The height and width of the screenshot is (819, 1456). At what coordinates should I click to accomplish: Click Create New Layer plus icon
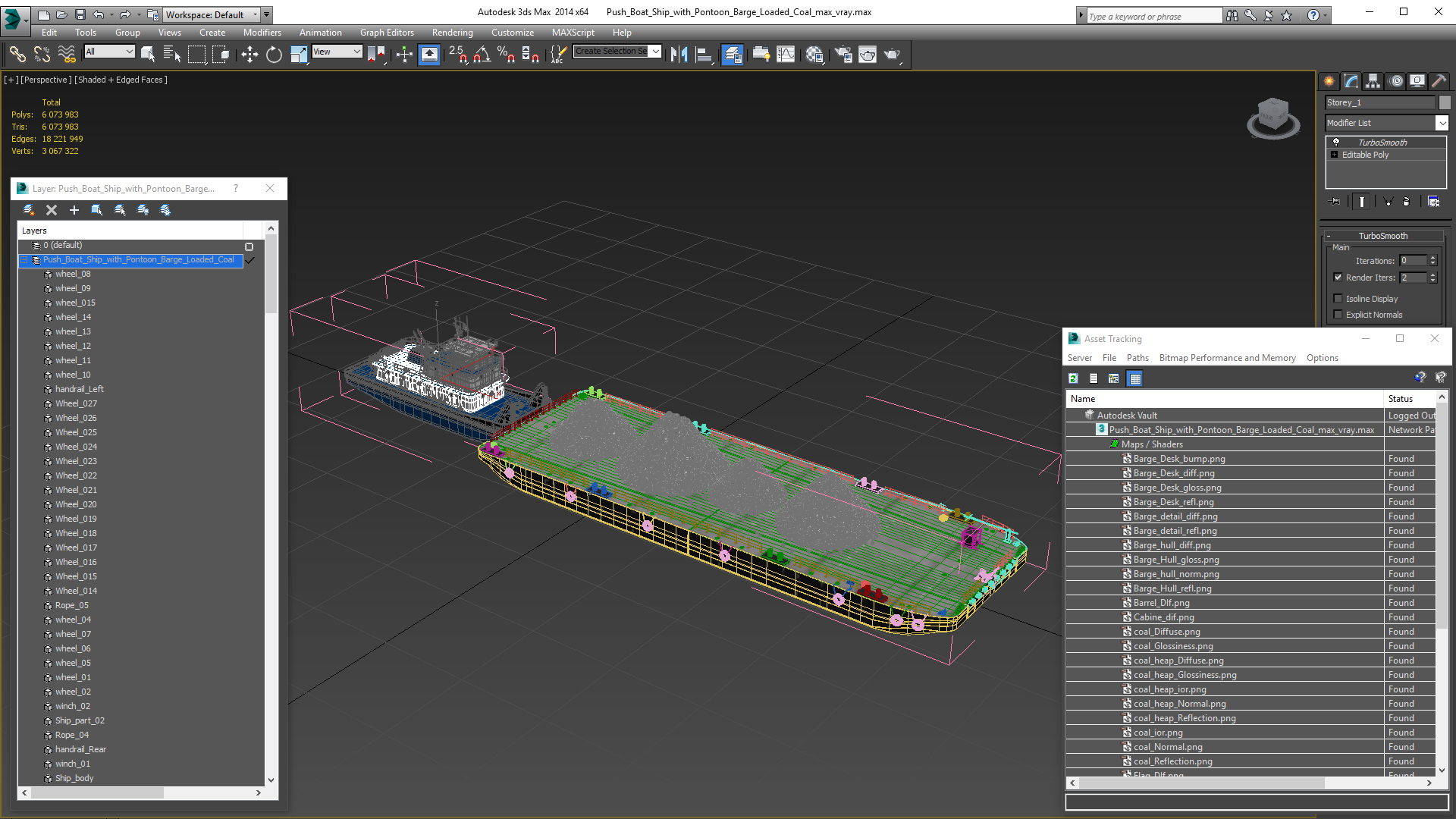[x=74, y=210]
